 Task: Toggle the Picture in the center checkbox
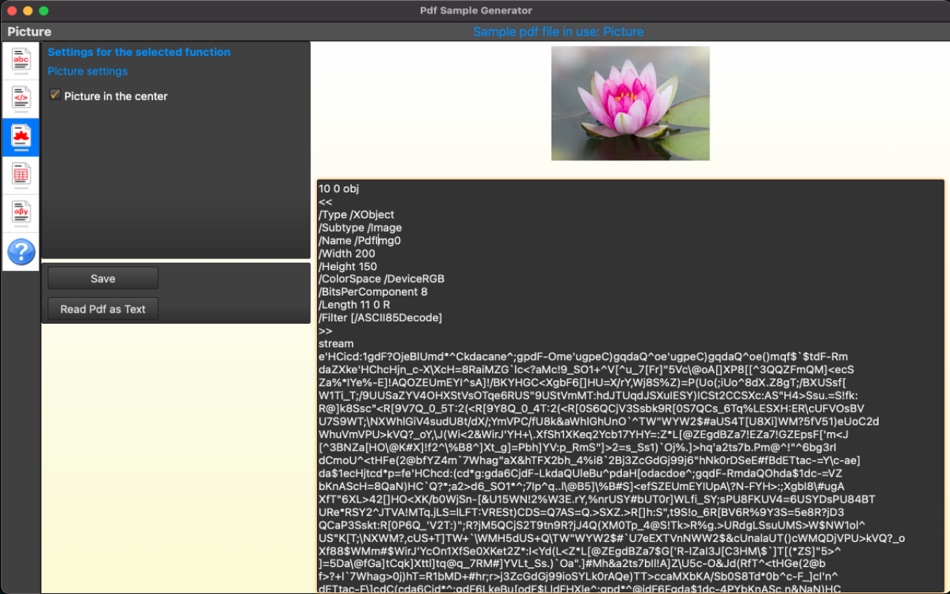click(55, 96)
